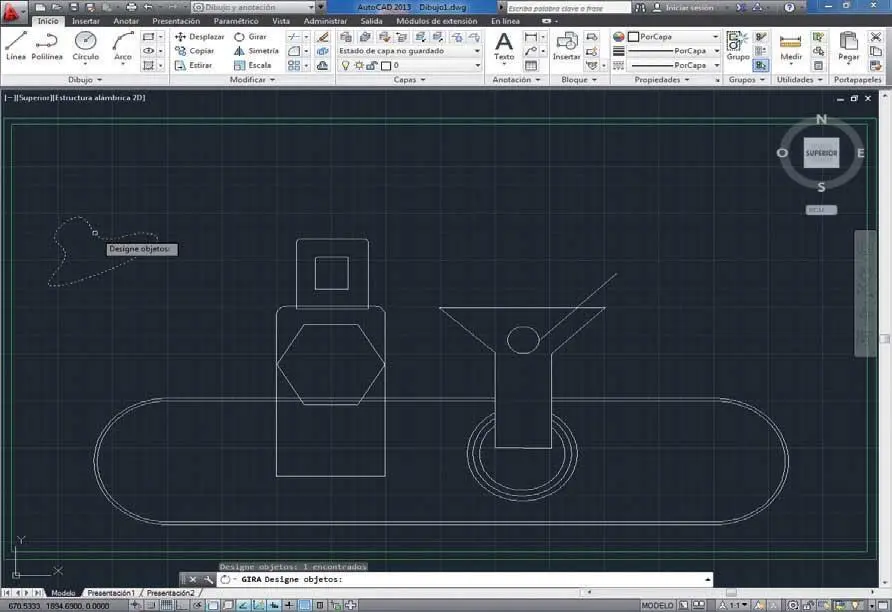Open the Inicio ribbon tab
Image resolution: width=892 pixels, height=612 pixels.
coord(48,21)
